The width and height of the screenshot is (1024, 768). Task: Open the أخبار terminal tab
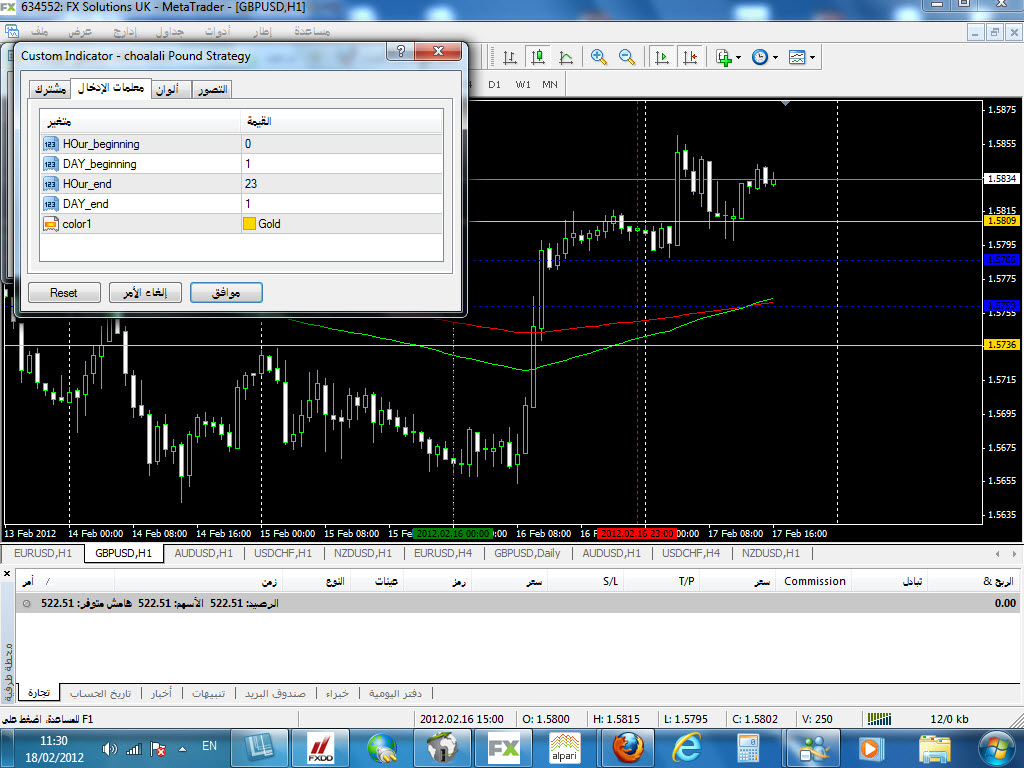click(161, 694)
